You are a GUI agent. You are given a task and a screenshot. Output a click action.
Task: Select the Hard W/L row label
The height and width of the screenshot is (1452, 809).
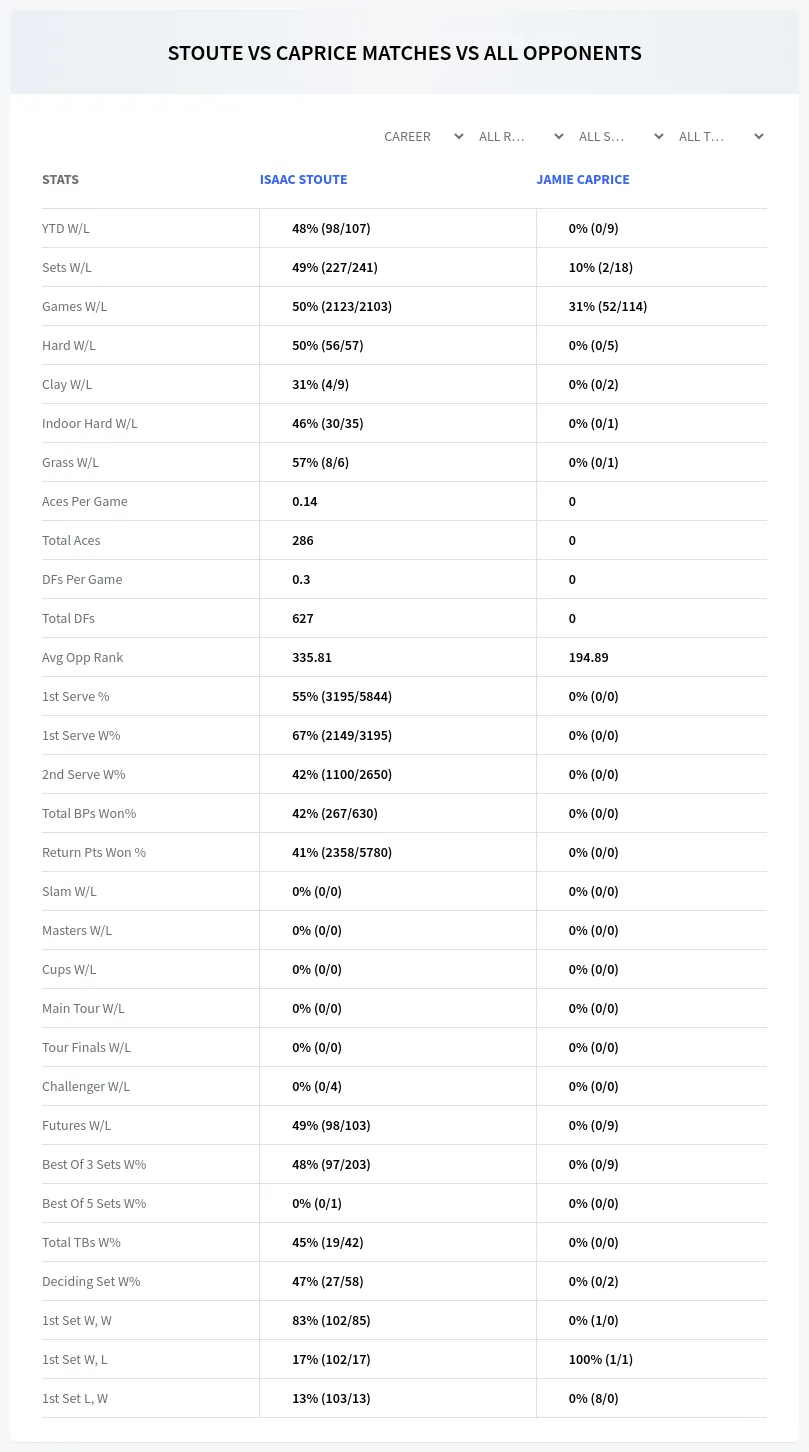pyautogui.click(x=69, y=345)
